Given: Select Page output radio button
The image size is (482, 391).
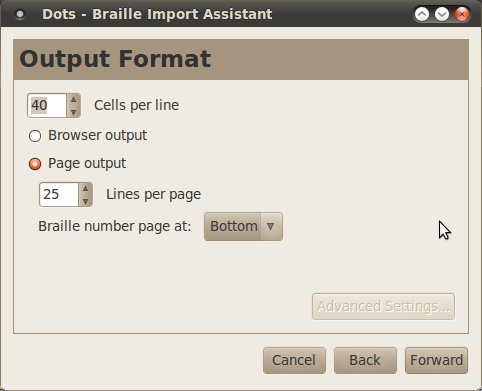Looking at the screenshot, I should [x=35, y=164].
